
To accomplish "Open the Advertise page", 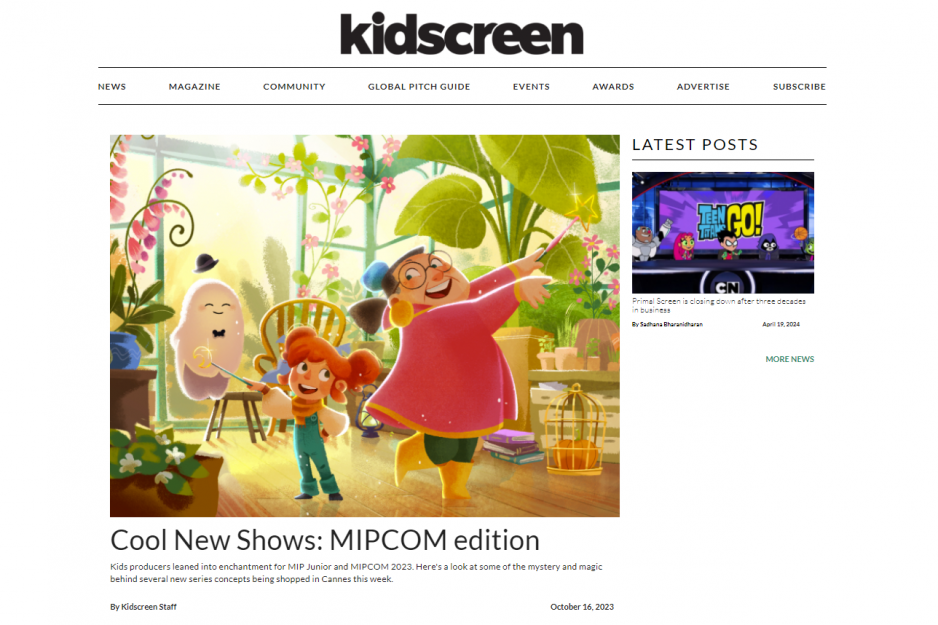I will pos(703,87).
